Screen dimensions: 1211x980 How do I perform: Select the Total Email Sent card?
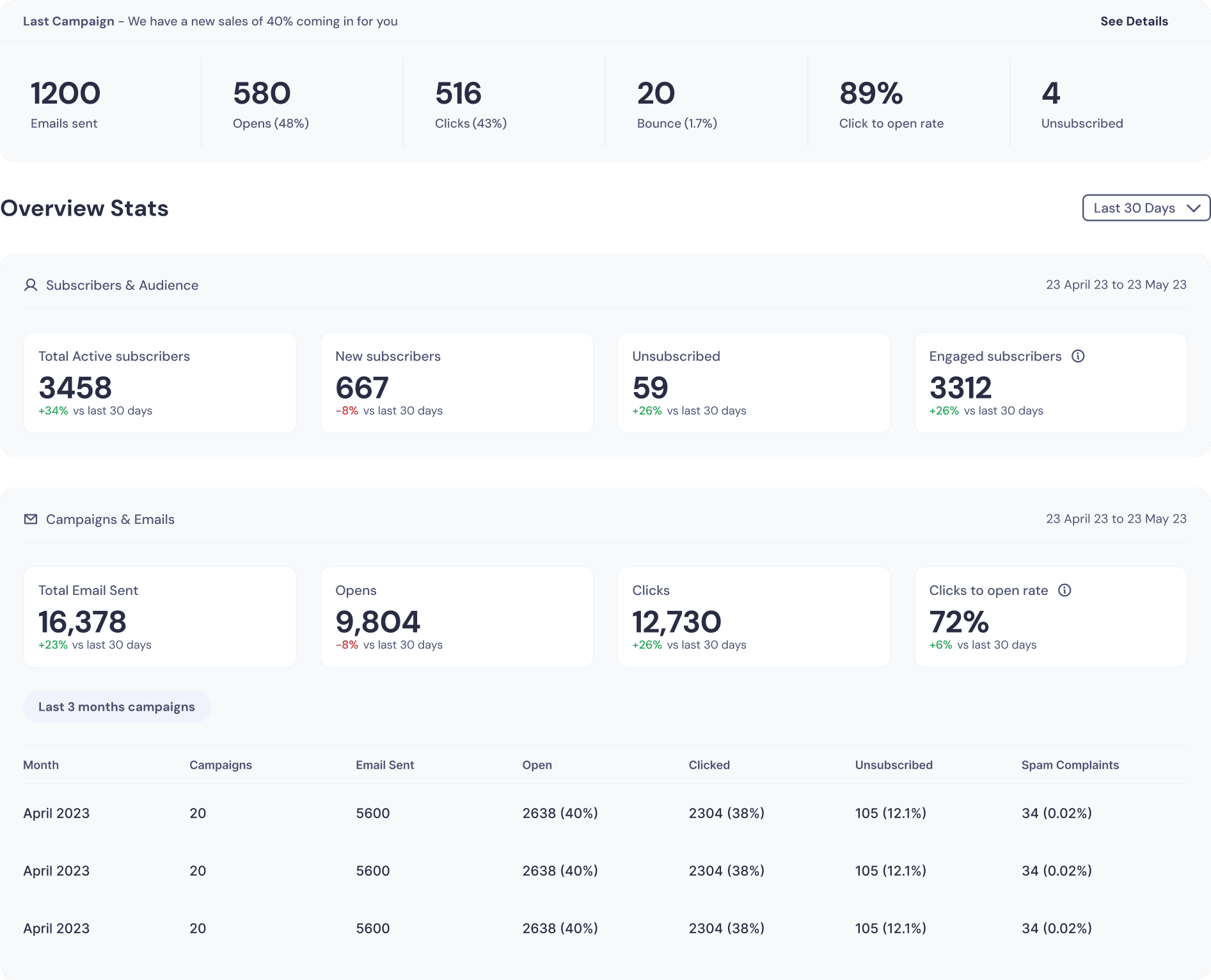(160, 617)
